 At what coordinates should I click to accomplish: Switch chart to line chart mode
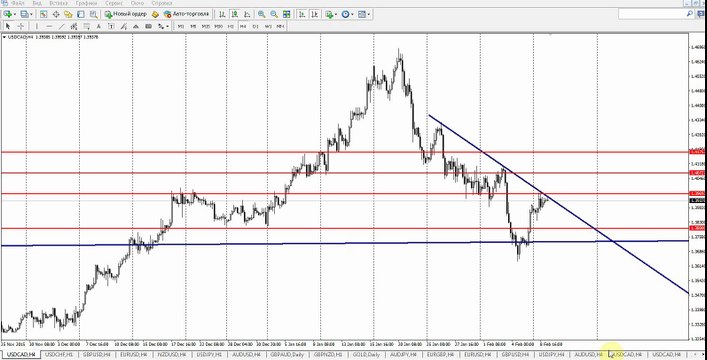point(247,14)
